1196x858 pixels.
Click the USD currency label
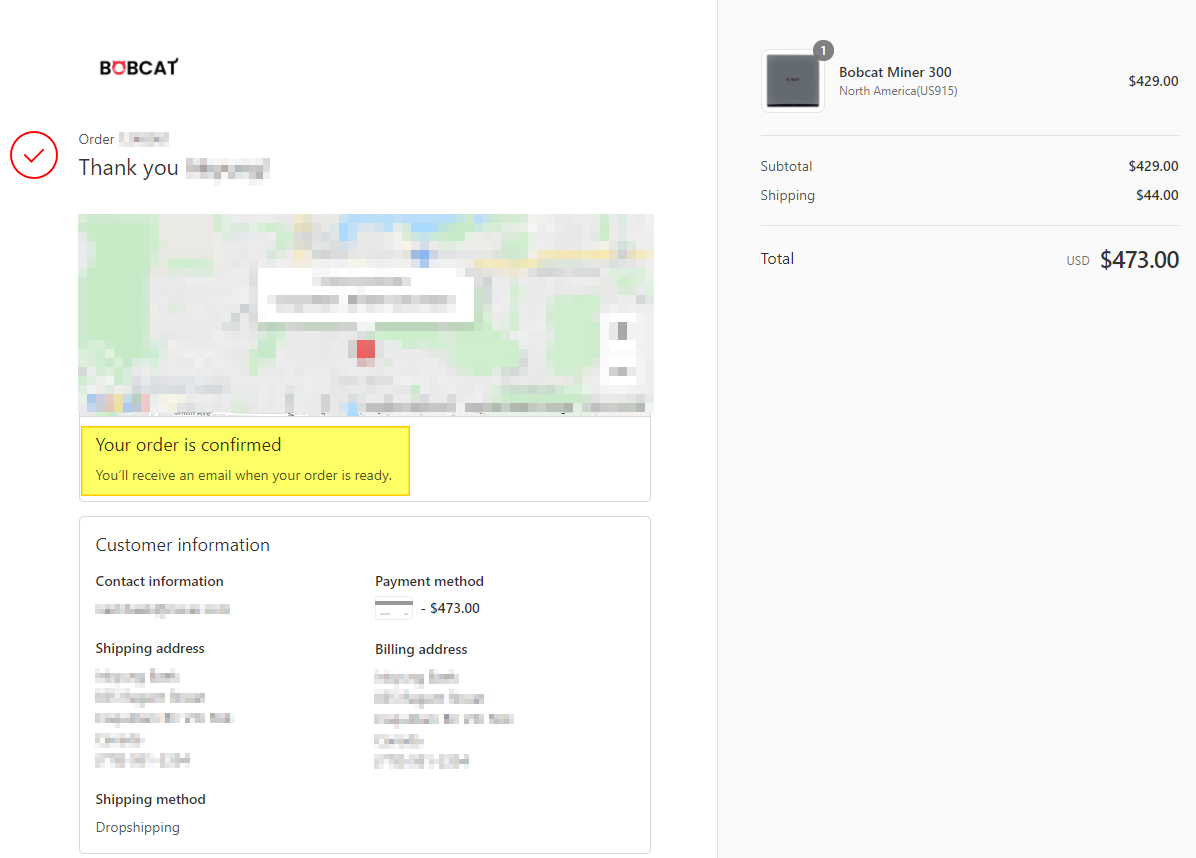pos(1077,261)
